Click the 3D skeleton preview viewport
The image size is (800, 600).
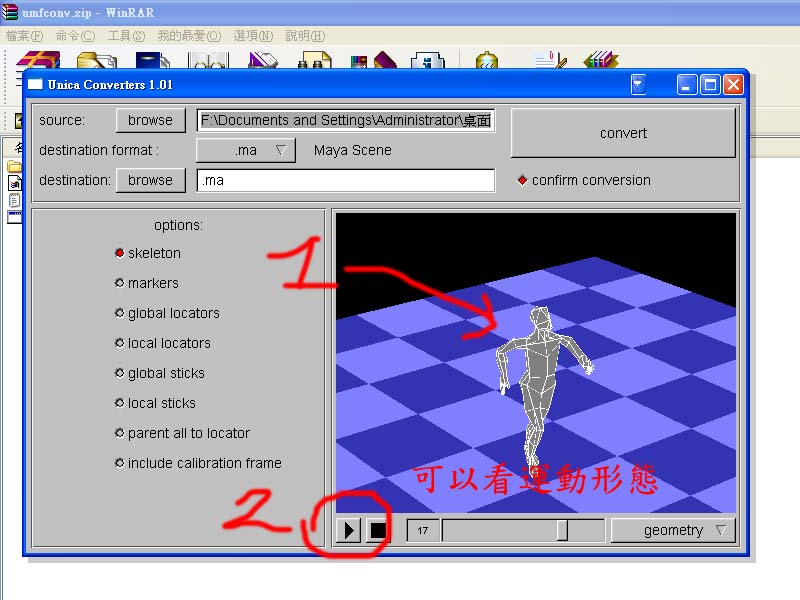[536, 363]
